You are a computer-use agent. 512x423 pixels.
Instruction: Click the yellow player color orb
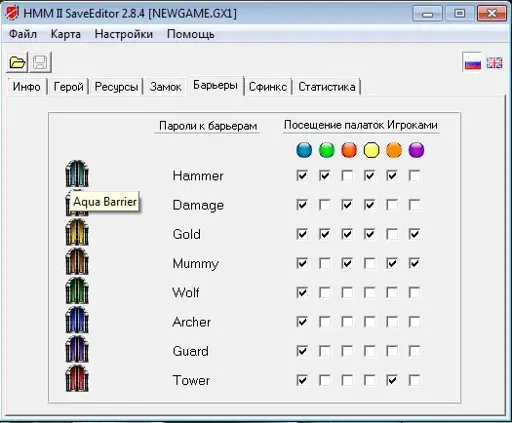click(371, 150)
